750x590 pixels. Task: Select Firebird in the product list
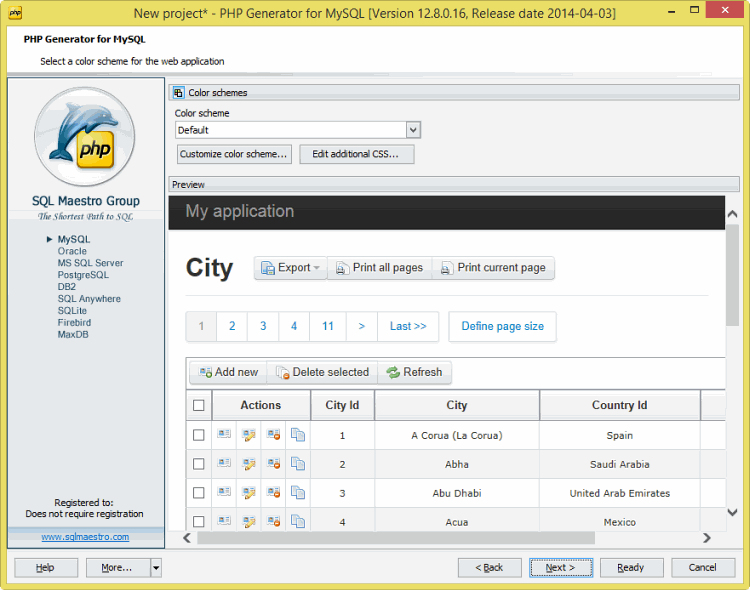74,323
